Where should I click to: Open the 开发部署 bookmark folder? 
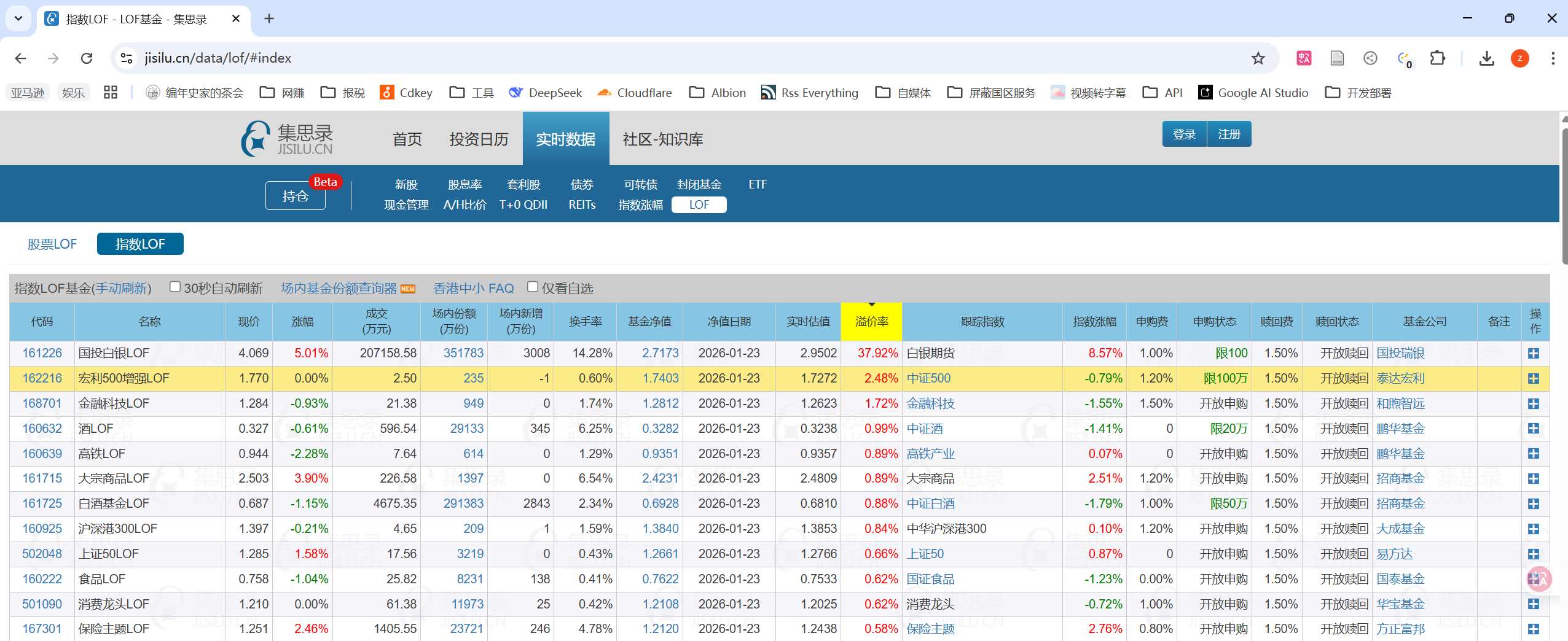(1358, 93)
